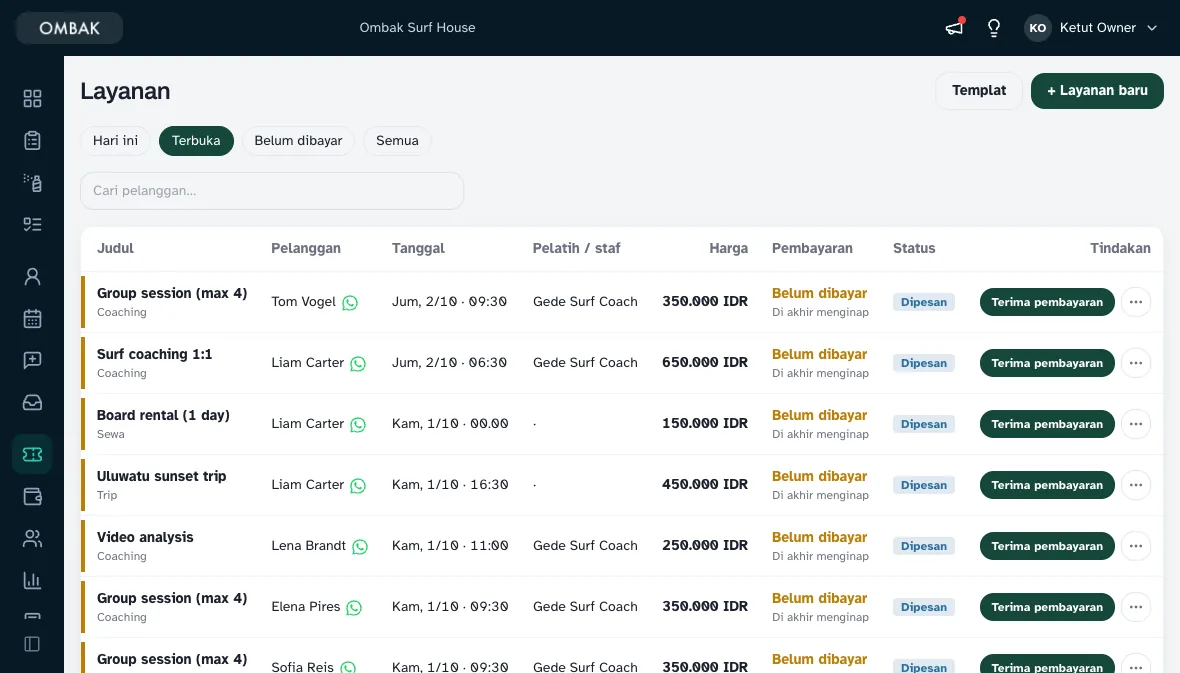Viewport: 1180px width, 673px height.
Task: Open the bar chart reports icon
Action: (x=32, y=580)
